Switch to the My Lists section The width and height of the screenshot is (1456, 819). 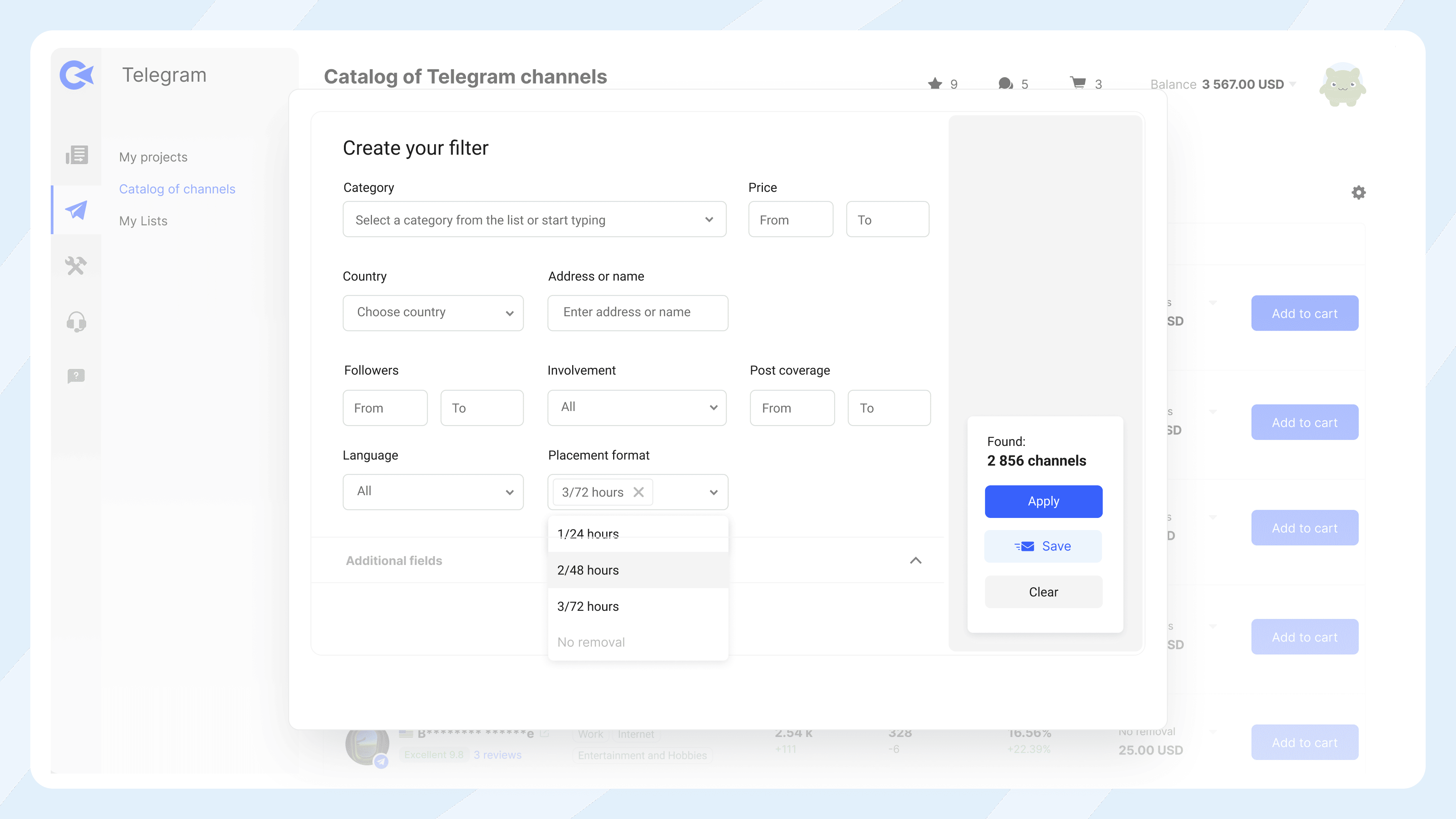[143, 220]
